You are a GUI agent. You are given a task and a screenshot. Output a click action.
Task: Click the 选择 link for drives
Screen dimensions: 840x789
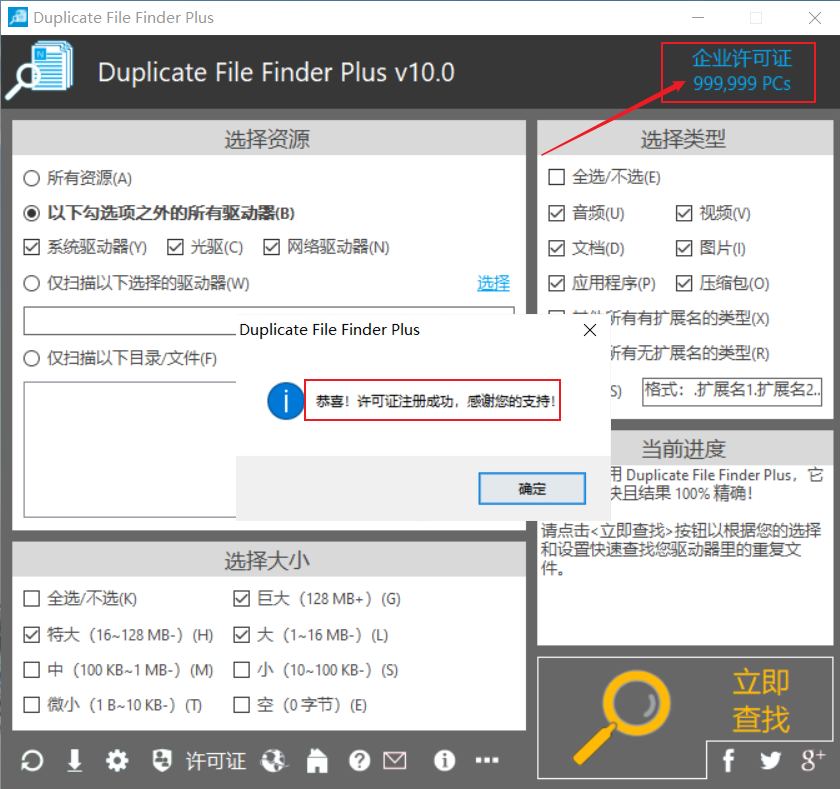click(x=493, y=283)
